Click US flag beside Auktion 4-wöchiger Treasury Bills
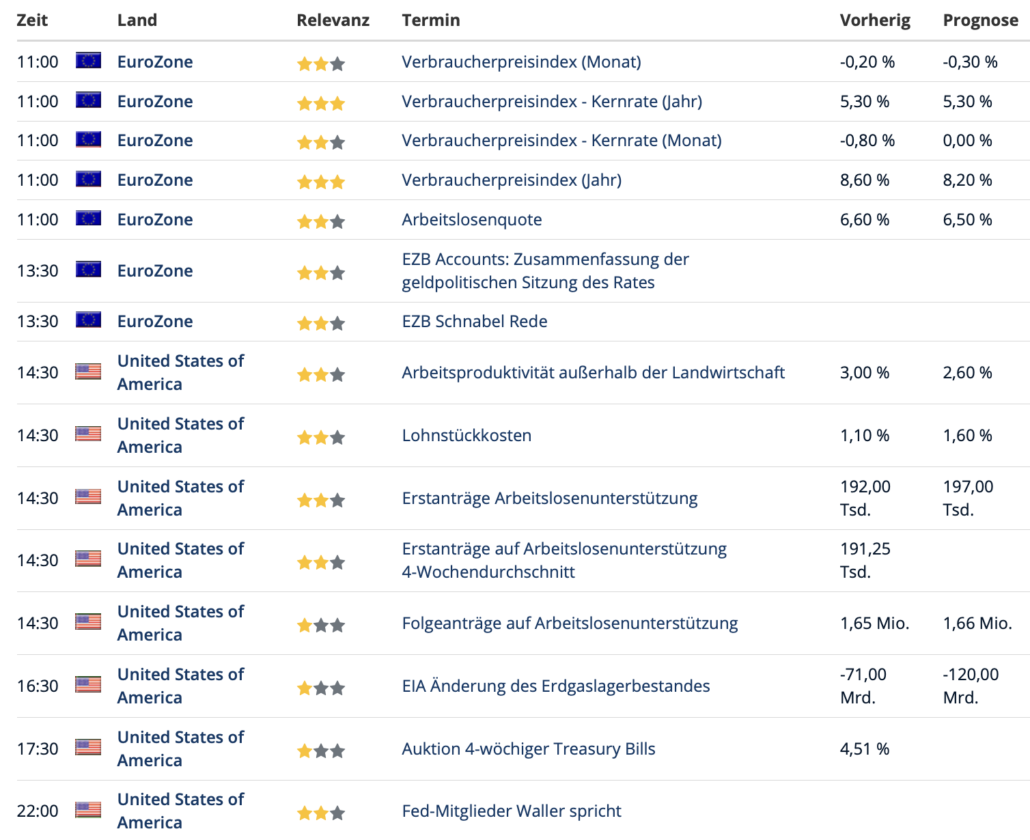Image resolution: width=1030 pixels, height=840 pixels. point(88,748)
